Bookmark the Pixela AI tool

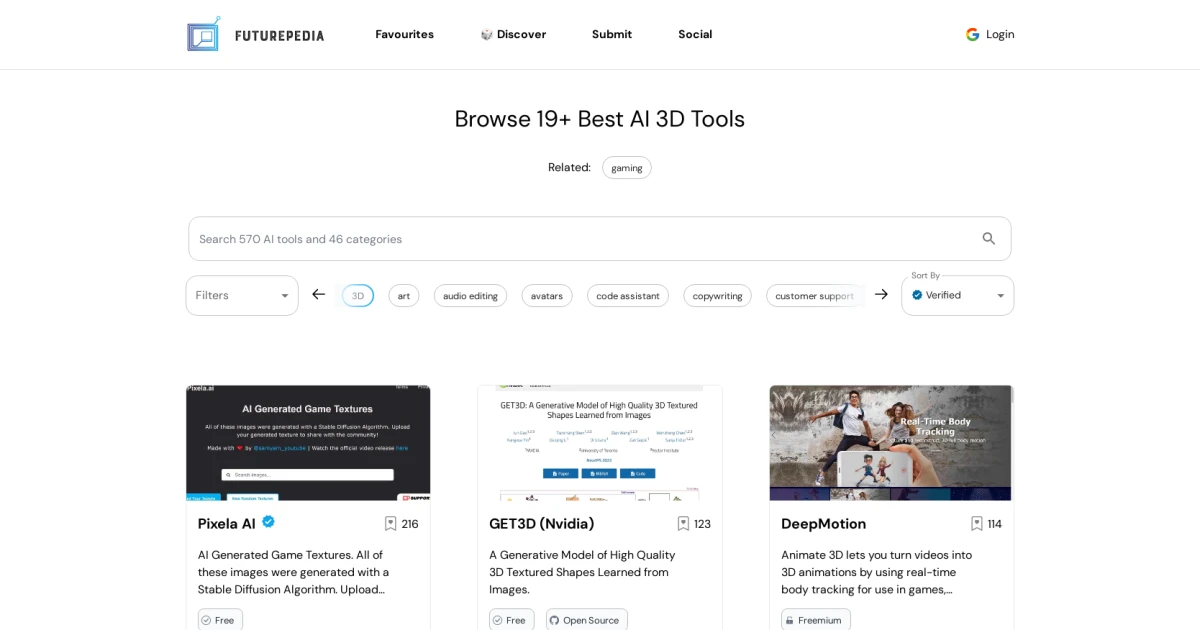390,523
